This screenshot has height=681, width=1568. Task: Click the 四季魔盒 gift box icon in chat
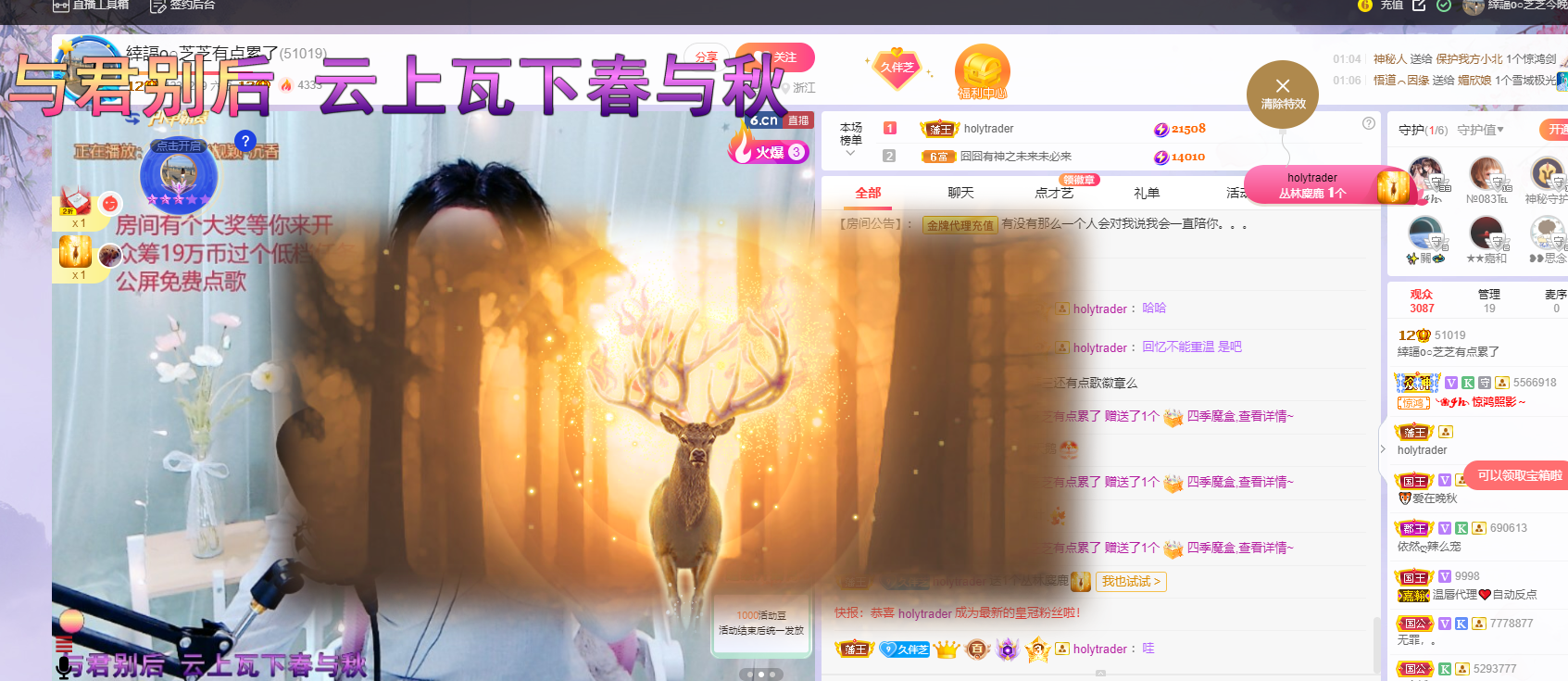pyautogui.click(x=1173, y=417)
